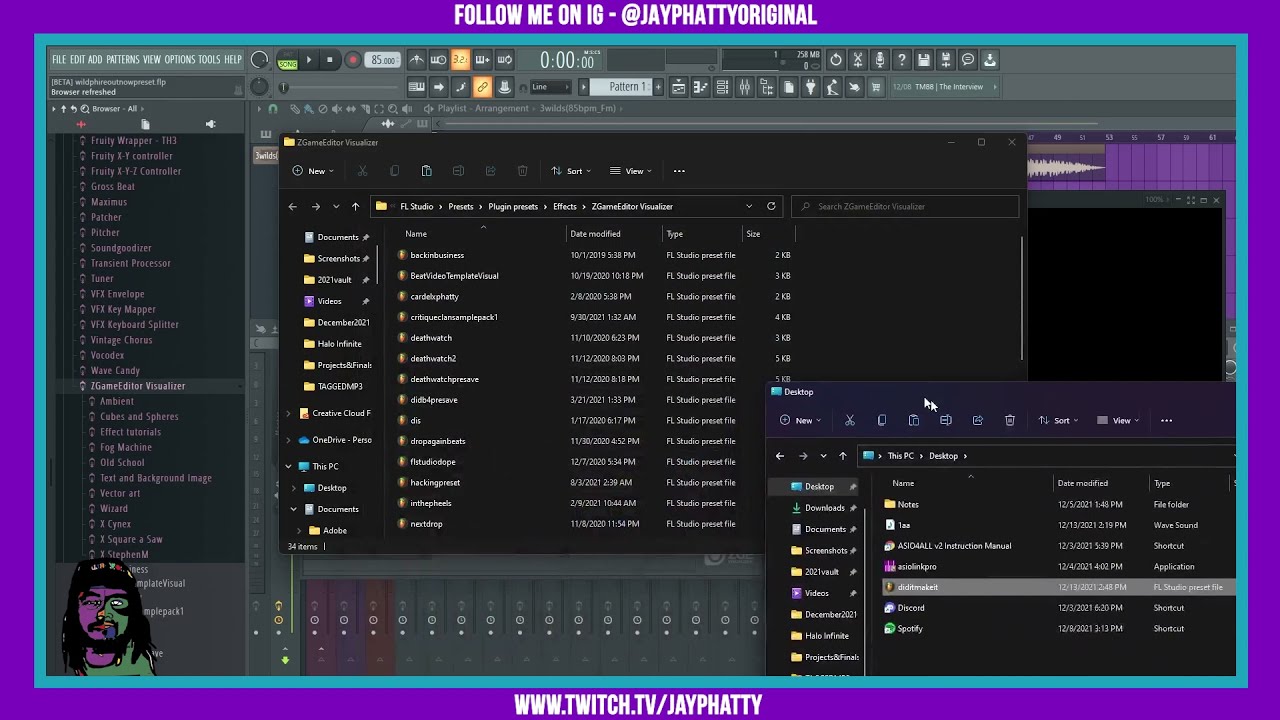The width and height of the screenshot is (1280, 720).
Task: Click Delete icon in Desktop window
Action: [x=1010, y=421]
